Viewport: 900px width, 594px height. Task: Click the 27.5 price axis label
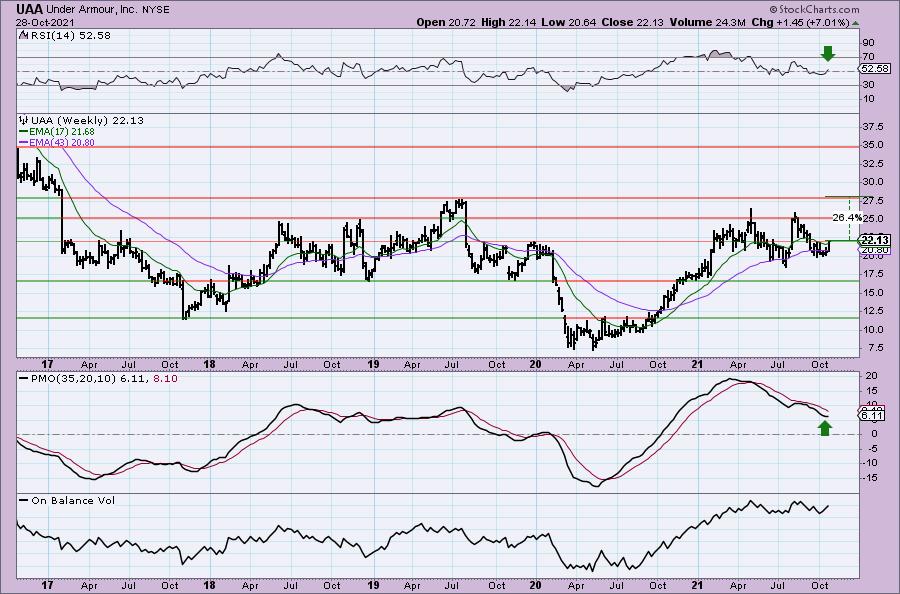[x=872, y=200]
